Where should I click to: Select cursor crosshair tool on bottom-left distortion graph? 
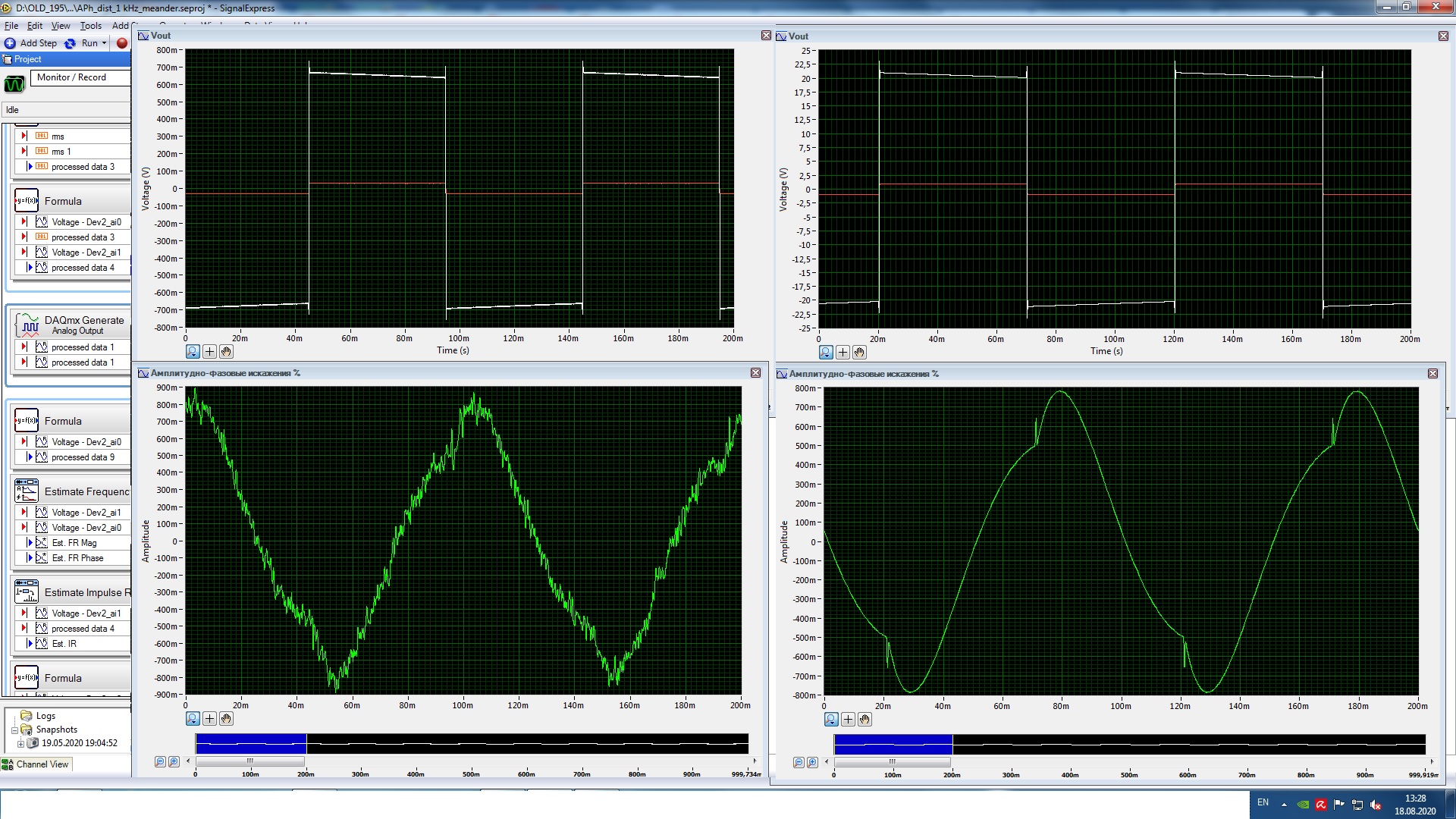pyautogui.click(x=209, y=718)
